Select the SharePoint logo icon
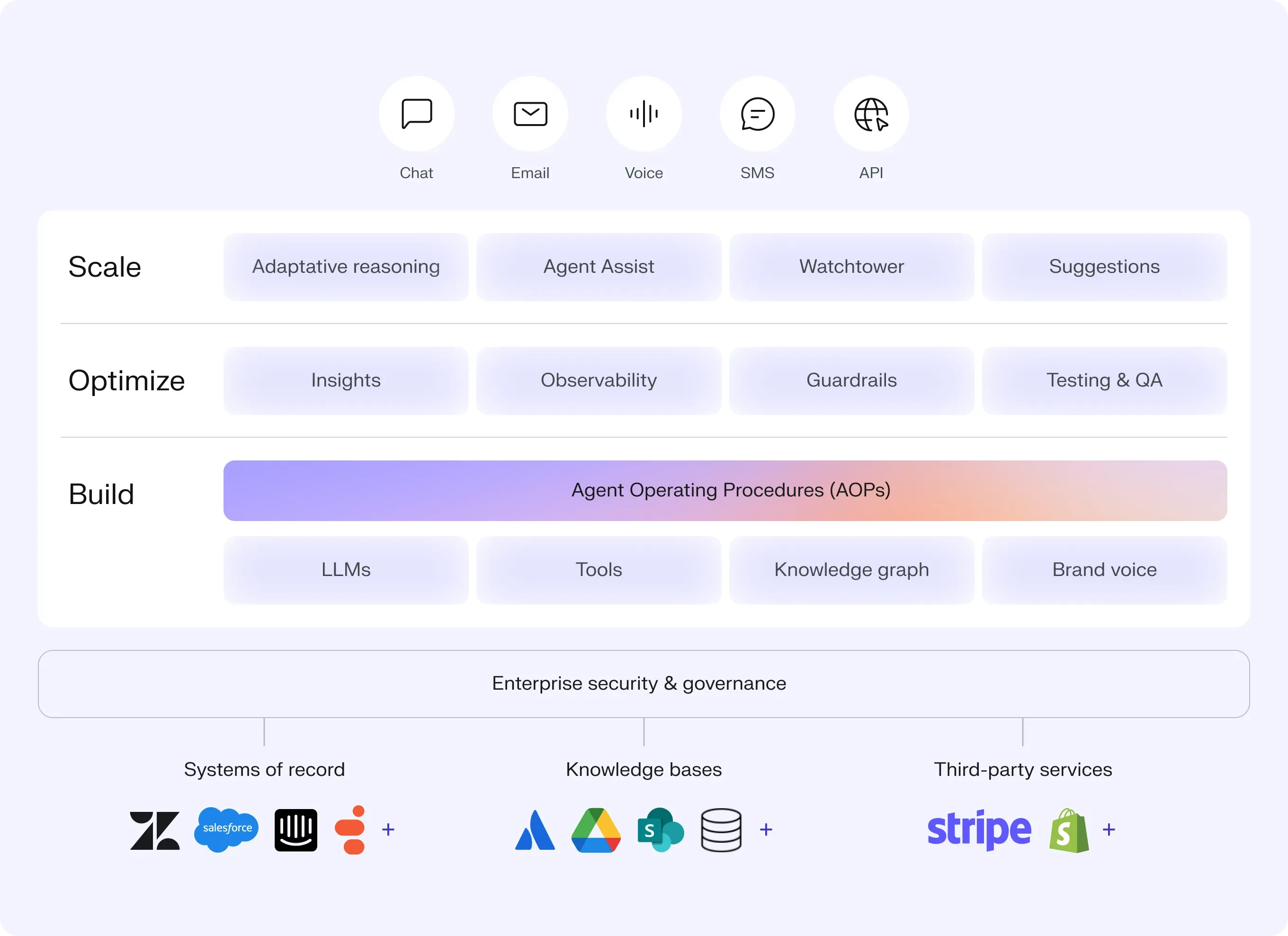Viewport: 1288px width, 936px height. click(660, 830)
